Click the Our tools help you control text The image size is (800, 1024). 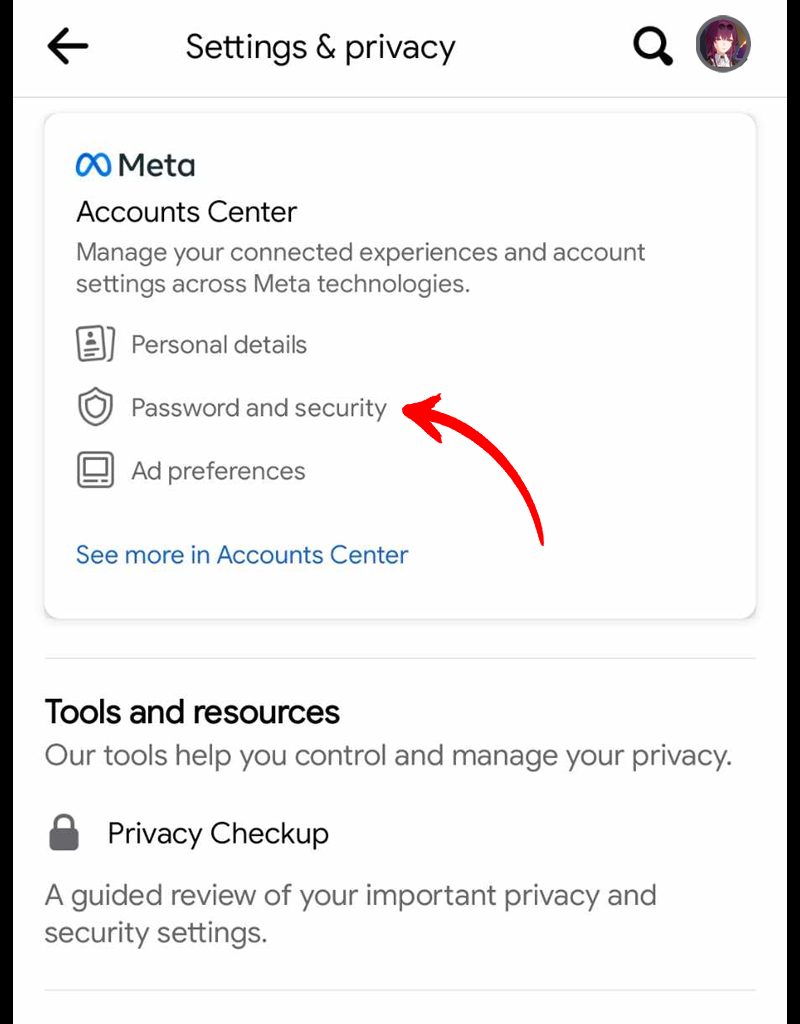coord(388,755)
